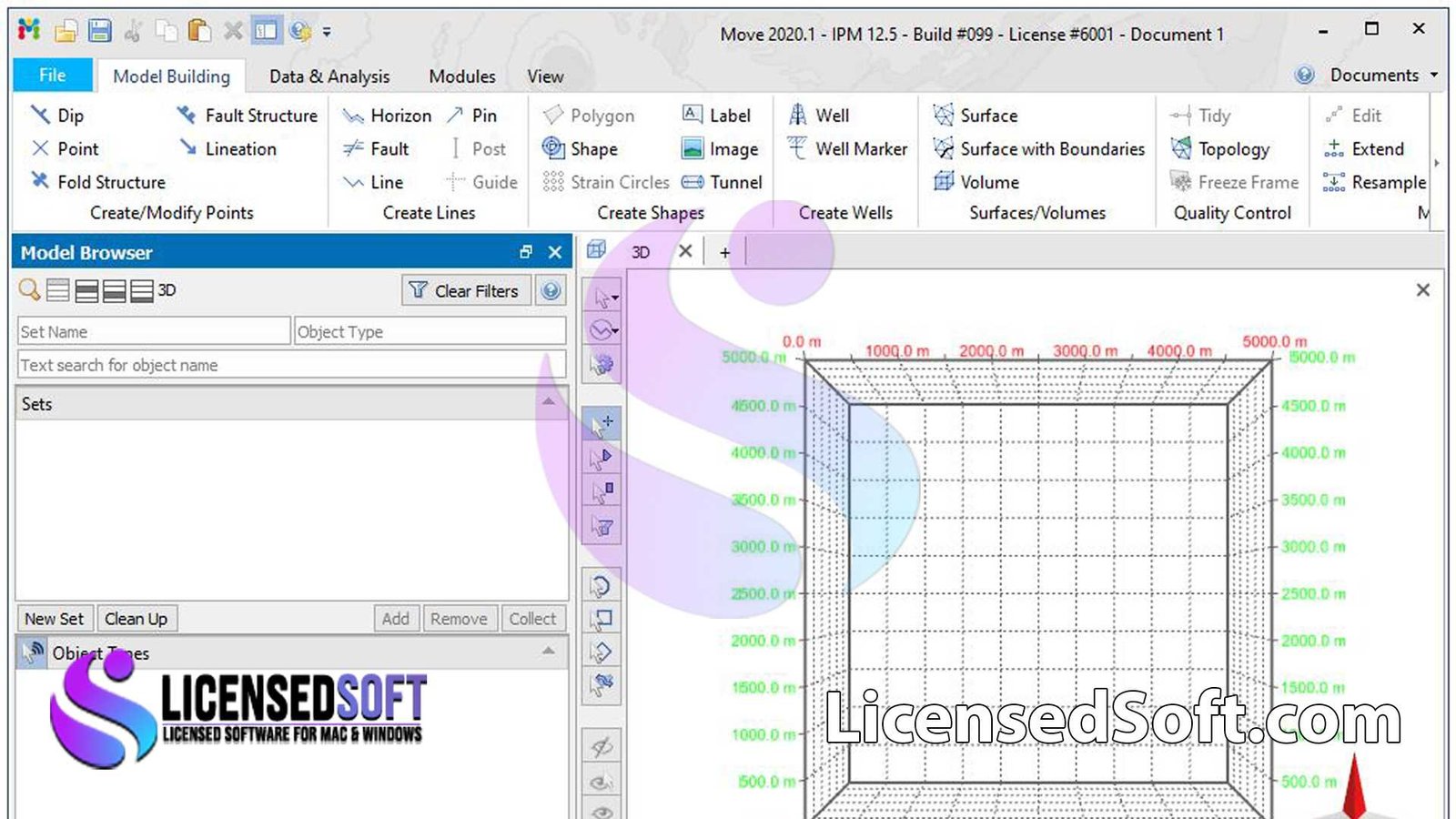This screenshot has height=819, width=1456.
Task: Close the 3D view tab
Action: tap(686, 250)
